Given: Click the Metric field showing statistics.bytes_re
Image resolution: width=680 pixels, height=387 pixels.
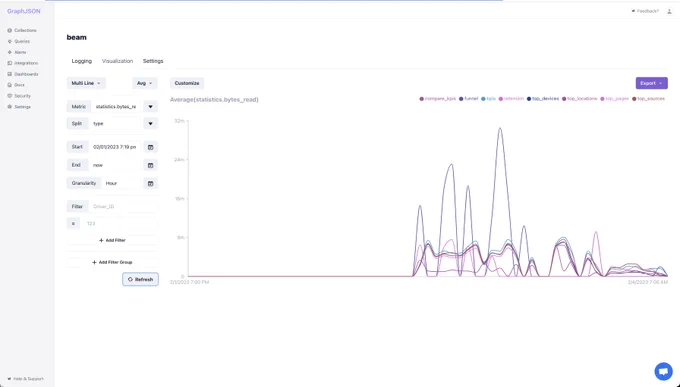Looking at the screenshot, I should (117, 107).
